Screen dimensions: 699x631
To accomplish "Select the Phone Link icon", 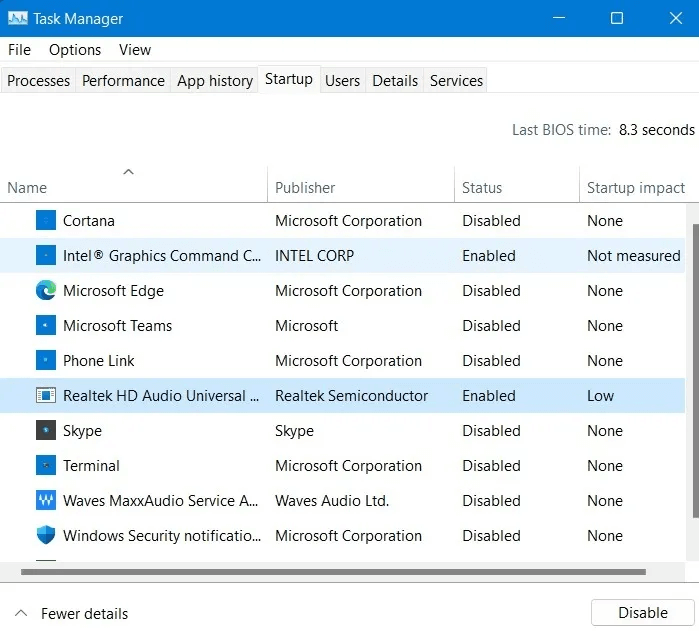I will [46, 361].
